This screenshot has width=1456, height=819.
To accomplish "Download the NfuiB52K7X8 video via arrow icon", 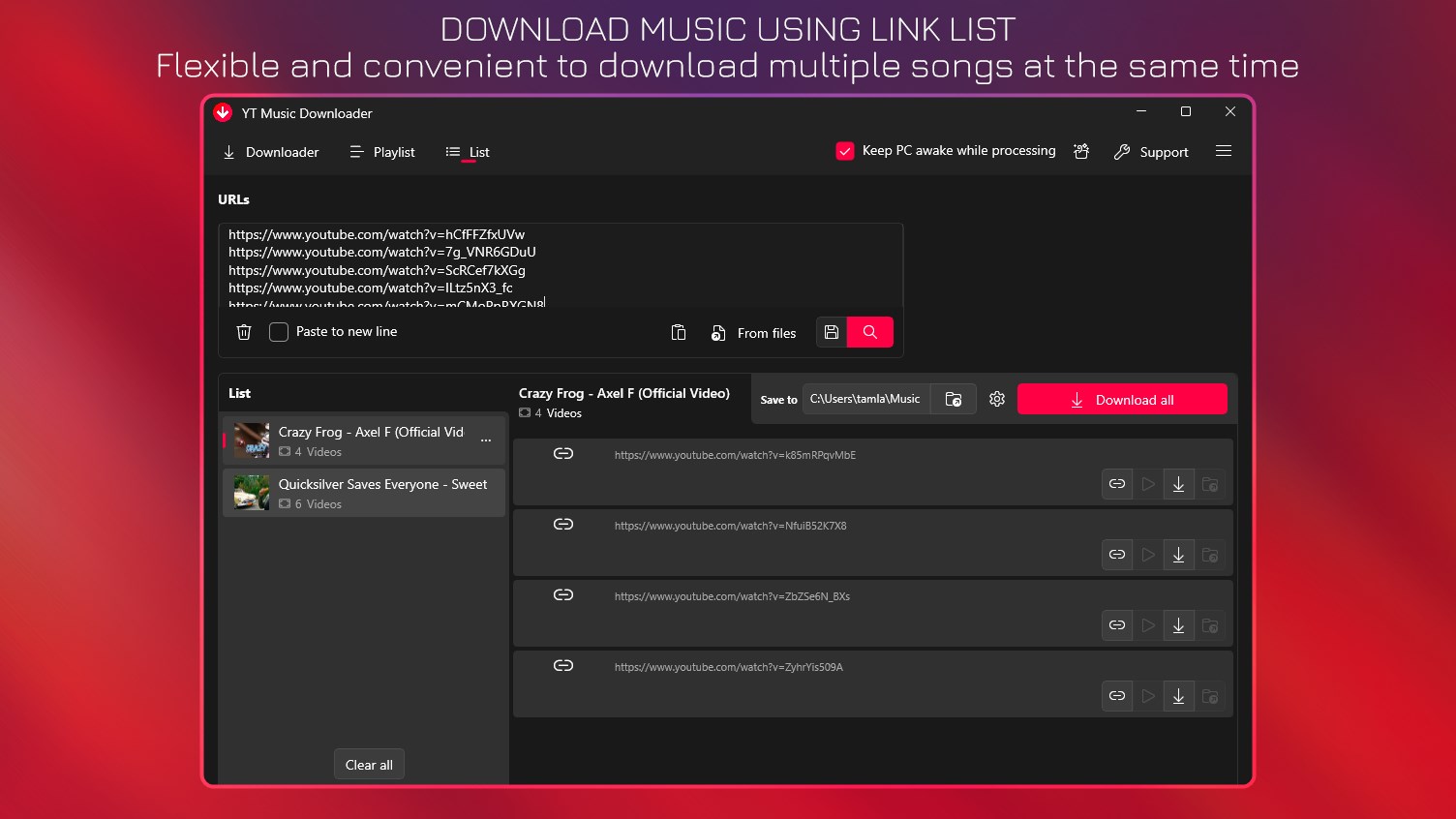I will [1178, 555].
